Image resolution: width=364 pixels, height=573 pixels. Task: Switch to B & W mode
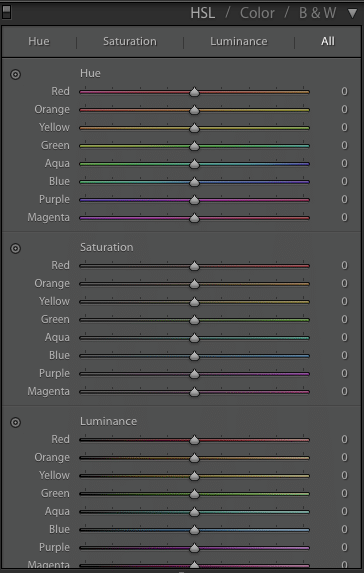tap(318, 13)
